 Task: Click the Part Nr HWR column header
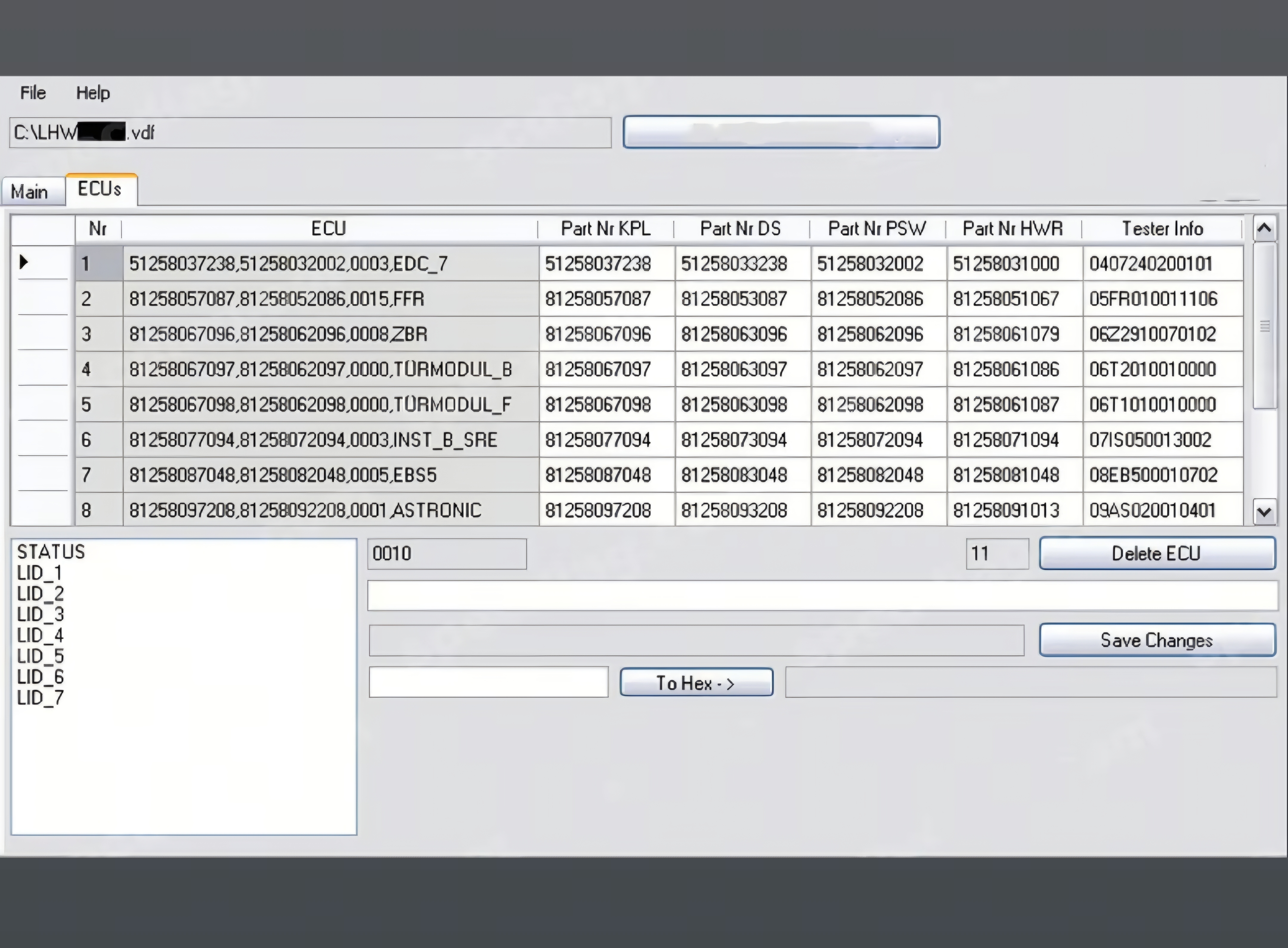1014,228
